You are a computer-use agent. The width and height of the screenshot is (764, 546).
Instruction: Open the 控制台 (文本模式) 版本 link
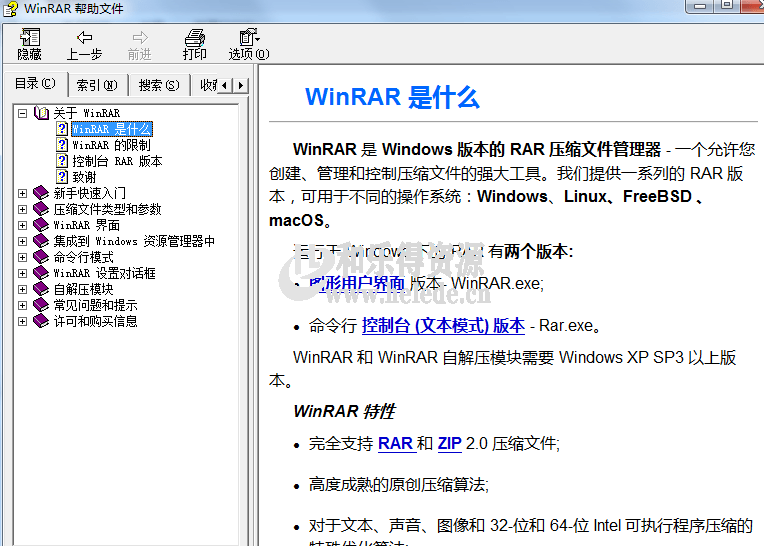[x=443, y=325]
